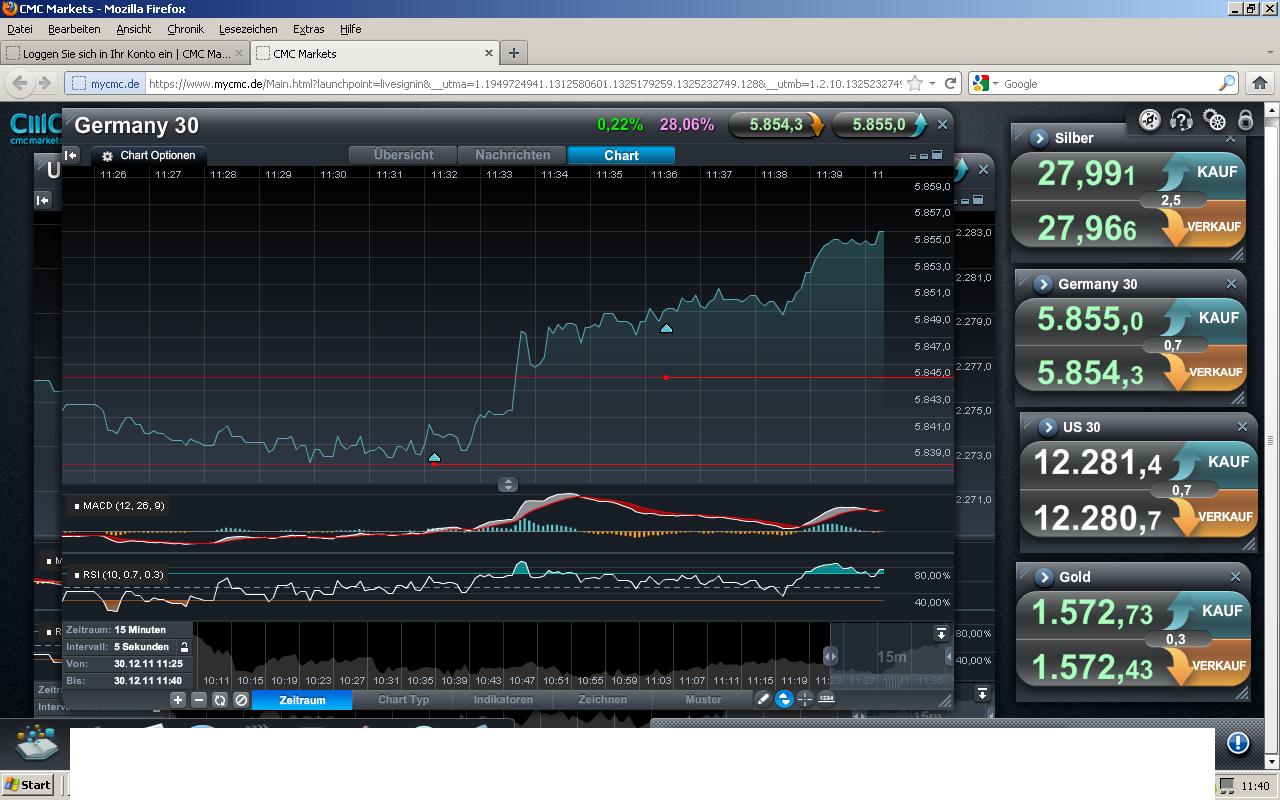The height and width of the screenshot is (800, 1280).
Task: Toggle the RSI indicator marker
Action: (x=77, y=575)
